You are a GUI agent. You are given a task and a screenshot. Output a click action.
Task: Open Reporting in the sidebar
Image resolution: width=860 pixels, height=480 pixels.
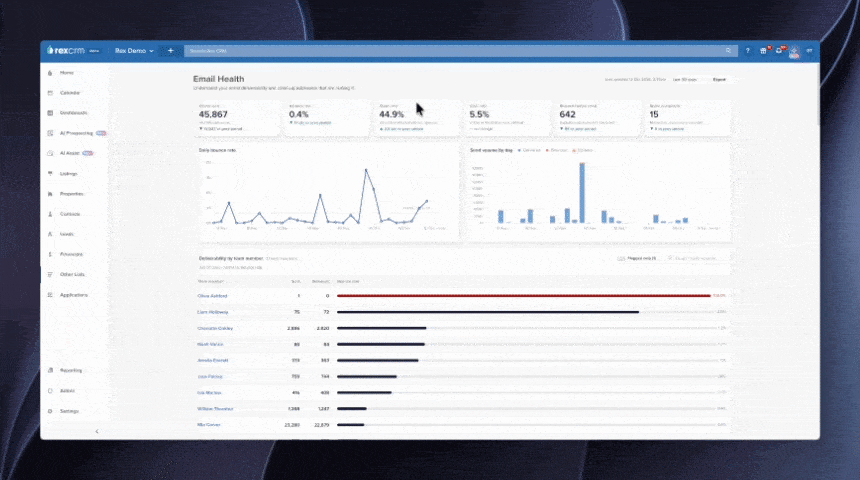coord(71,370)
